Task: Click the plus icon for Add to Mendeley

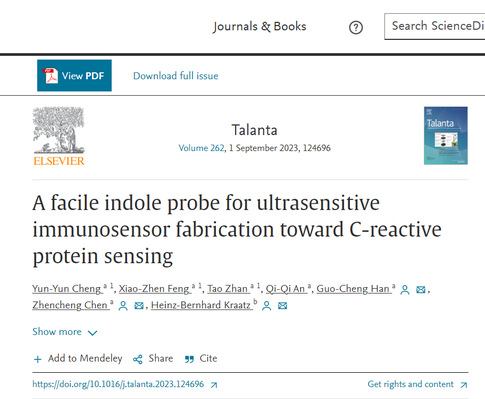Action: 38,359
